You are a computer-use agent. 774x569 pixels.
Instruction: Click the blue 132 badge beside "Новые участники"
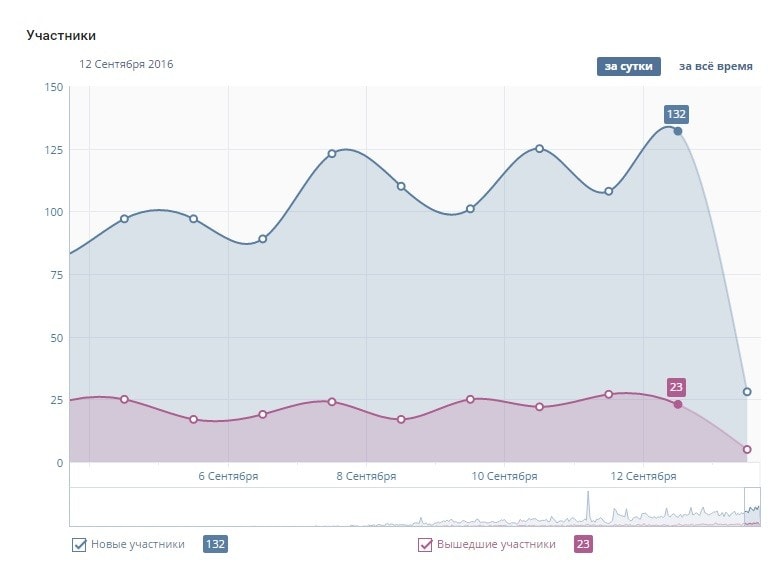pyautogui.click(x=215, y=545)
